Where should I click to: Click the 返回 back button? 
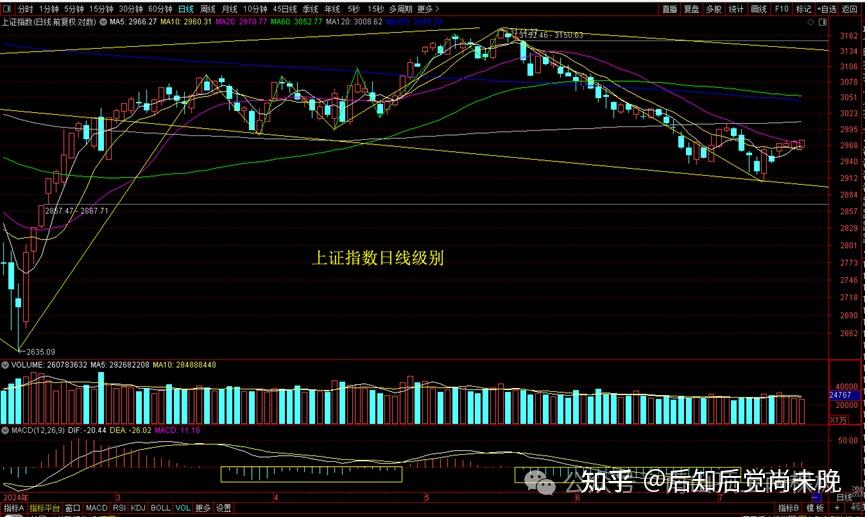click(849, 8)
